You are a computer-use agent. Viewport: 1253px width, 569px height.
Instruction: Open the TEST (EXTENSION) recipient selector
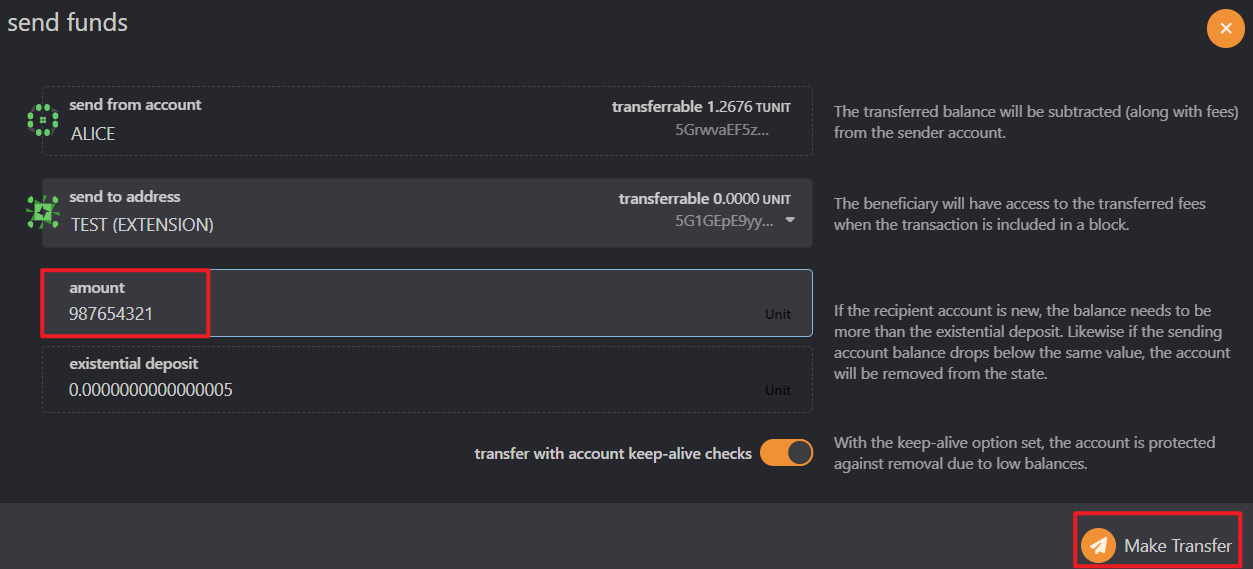tap(142, 225)
